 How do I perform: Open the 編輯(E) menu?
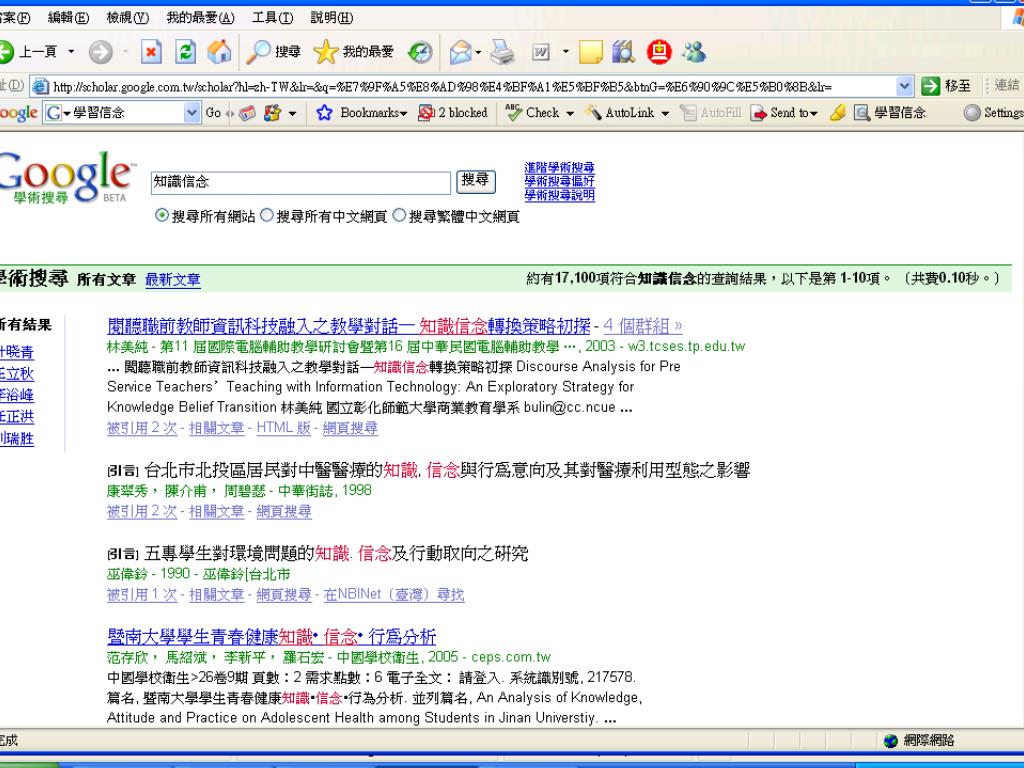click(x=69, y=18)
